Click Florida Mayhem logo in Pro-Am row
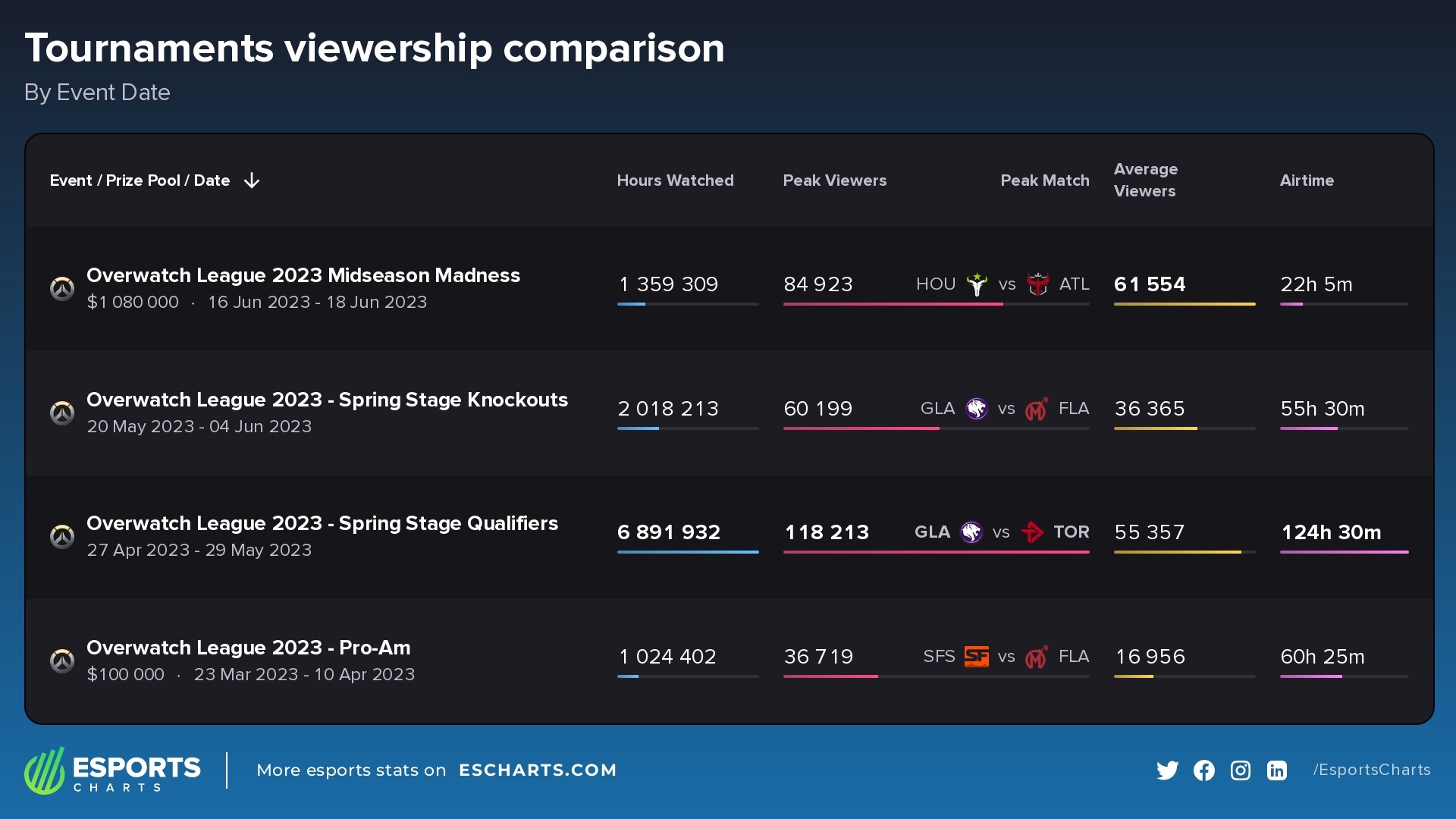This screenshot has height=819, width=1456. coord(1037,657)
